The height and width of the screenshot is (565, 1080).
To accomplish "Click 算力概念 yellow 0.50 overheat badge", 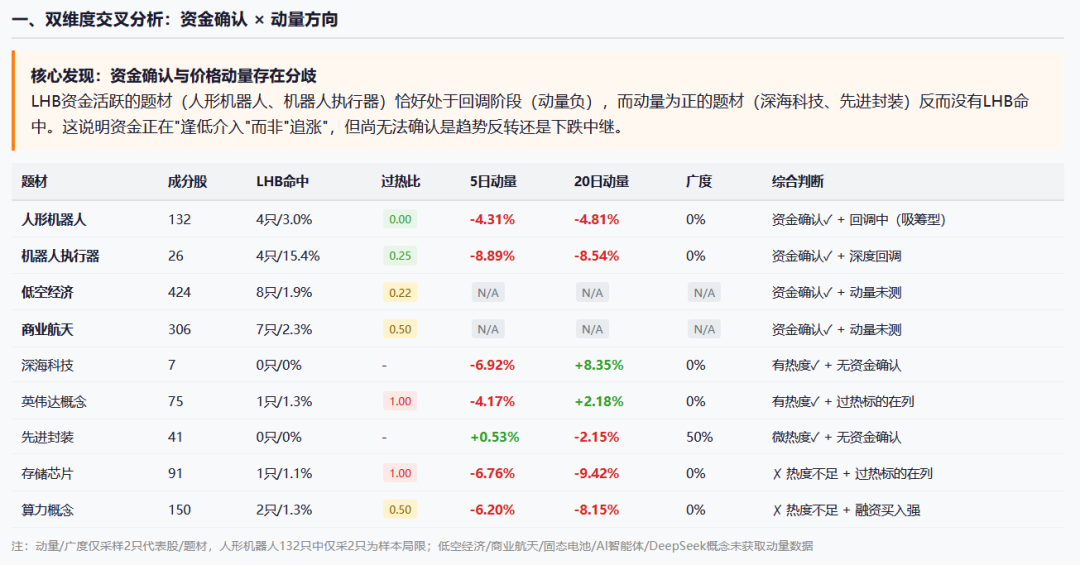I will [400, 510].
